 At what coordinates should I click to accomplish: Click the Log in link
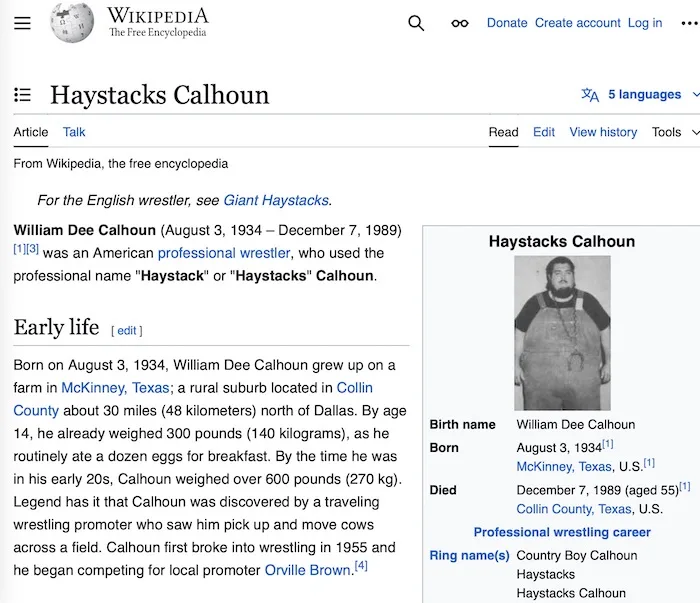(x=645, y=23)
